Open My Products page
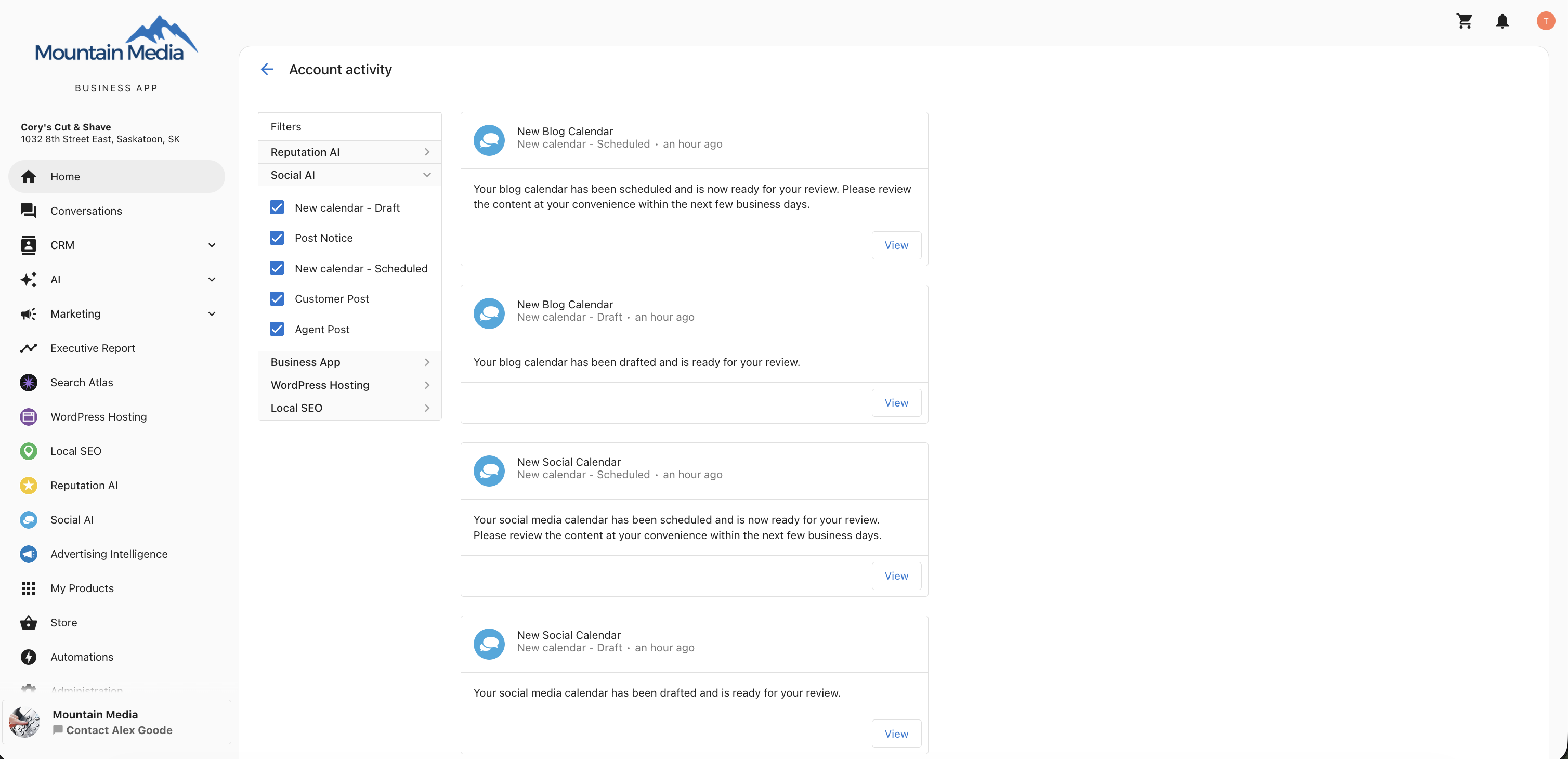 (x=116, y=588)
